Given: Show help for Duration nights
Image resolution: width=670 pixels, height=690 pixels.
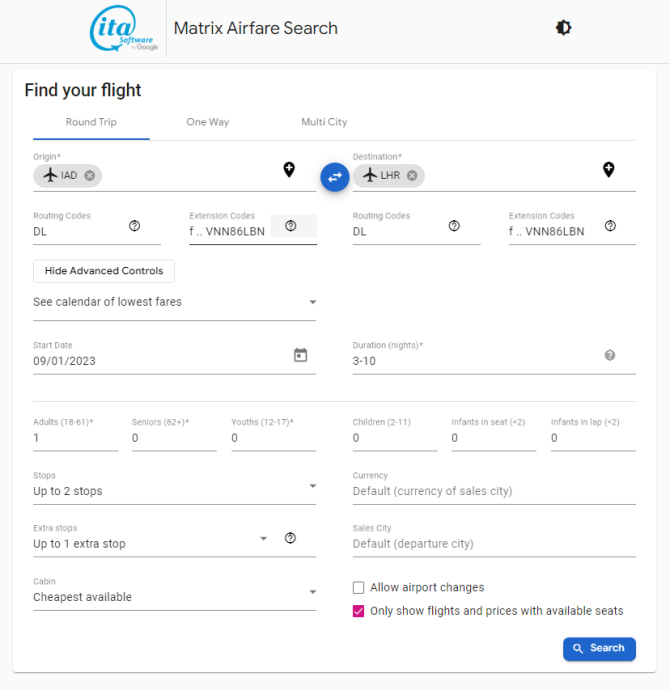Looking at the screenshot, I should (x=610, y=355).
